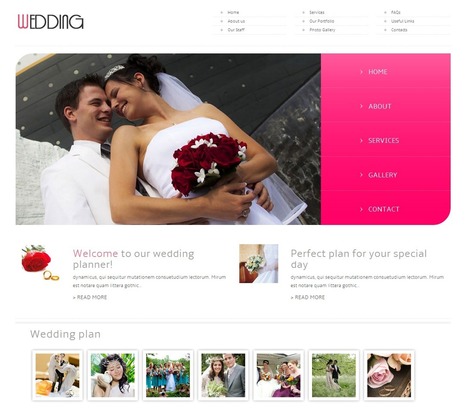This screenshot has width=467, height=411.
Task: Click READ MORE under Welcome section
Action: (x=90, y=297)
